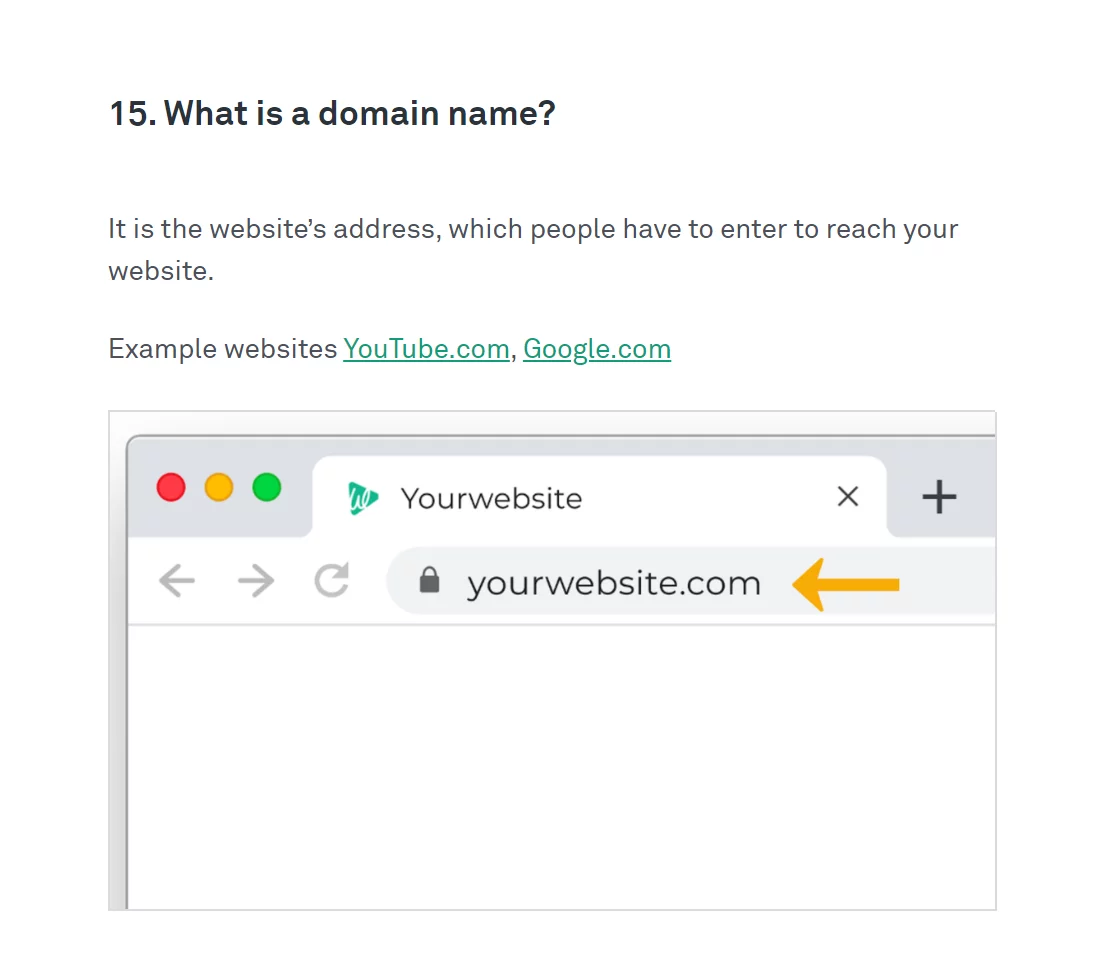1105x954 pixels.
Task: Click the padlock security icon
Action: (429, 581)
